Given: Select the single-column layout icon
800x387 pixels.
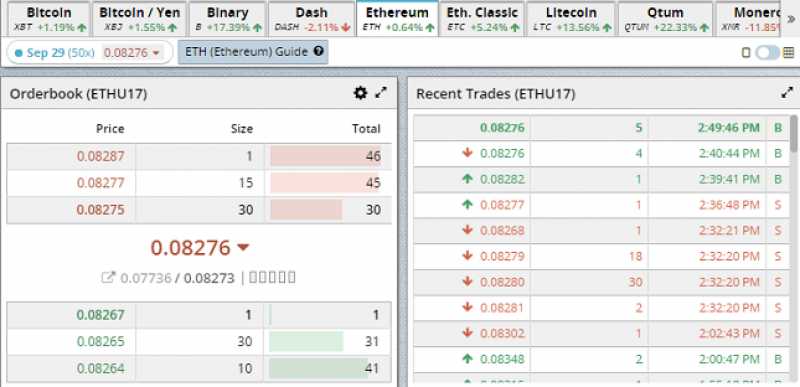Looking at the screenshot, I should pos(746,53).
